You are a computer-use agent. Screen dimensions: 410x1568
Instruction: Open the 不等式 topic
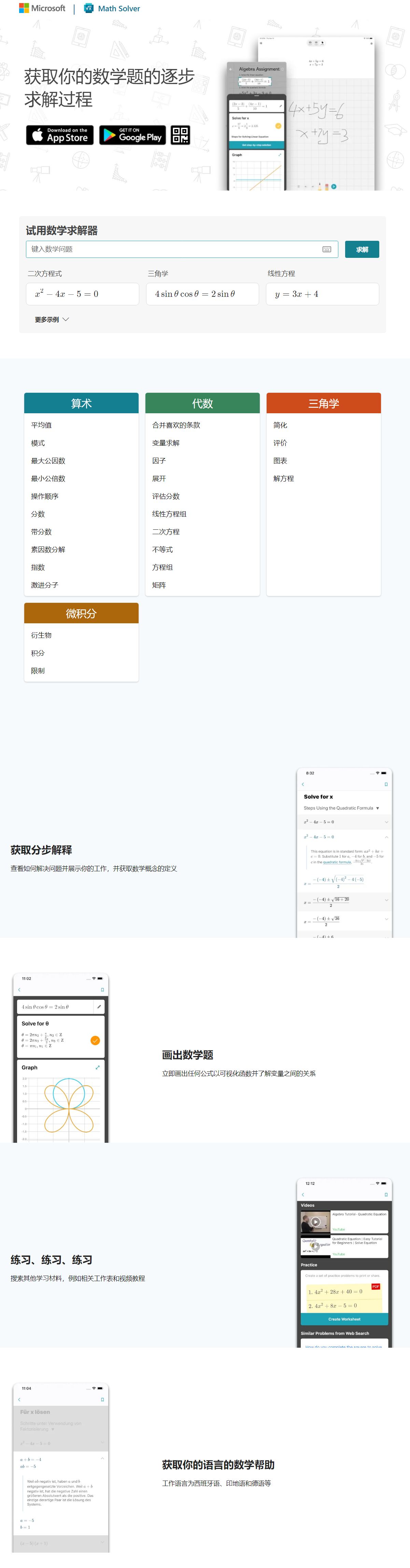click(162, 550)
